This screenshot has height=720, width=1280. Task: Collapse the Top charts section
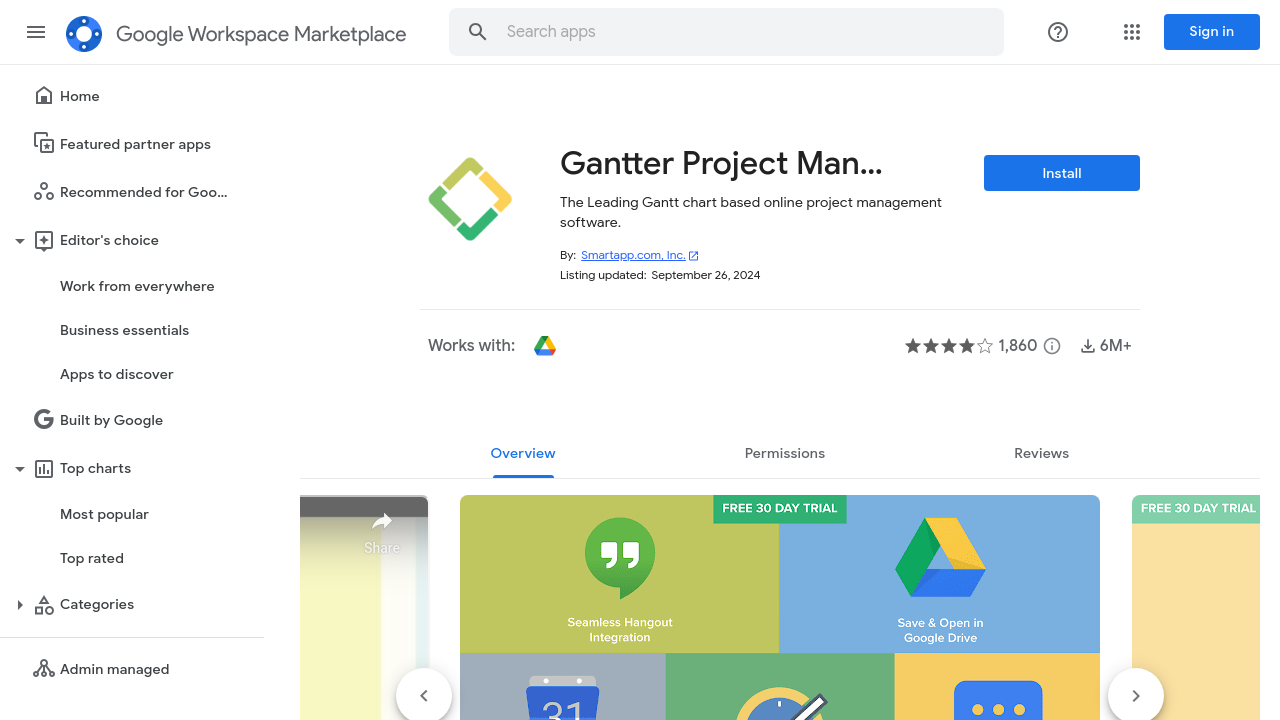[20, 468]
